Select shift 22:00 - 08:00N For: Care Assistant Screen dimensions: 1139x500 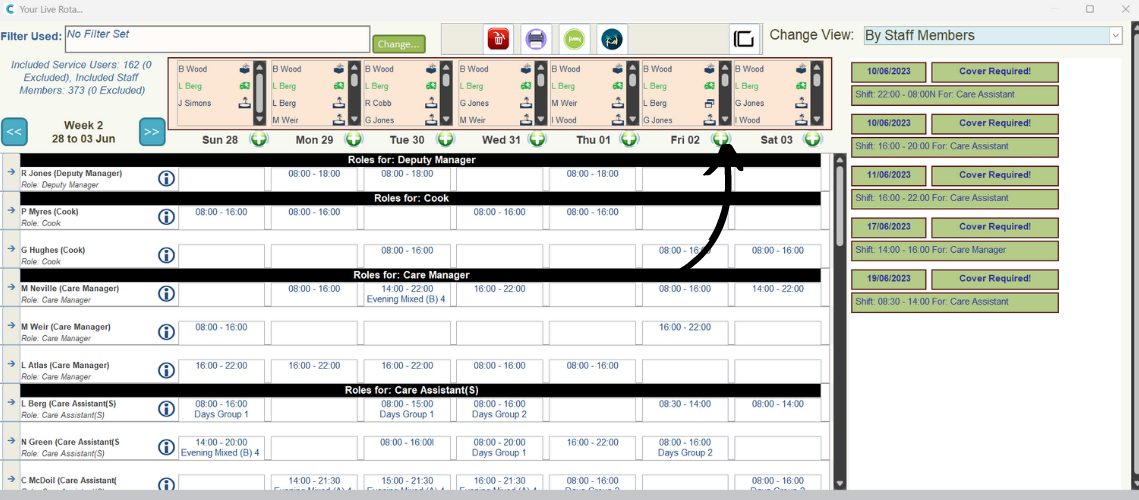click(954, 95)
